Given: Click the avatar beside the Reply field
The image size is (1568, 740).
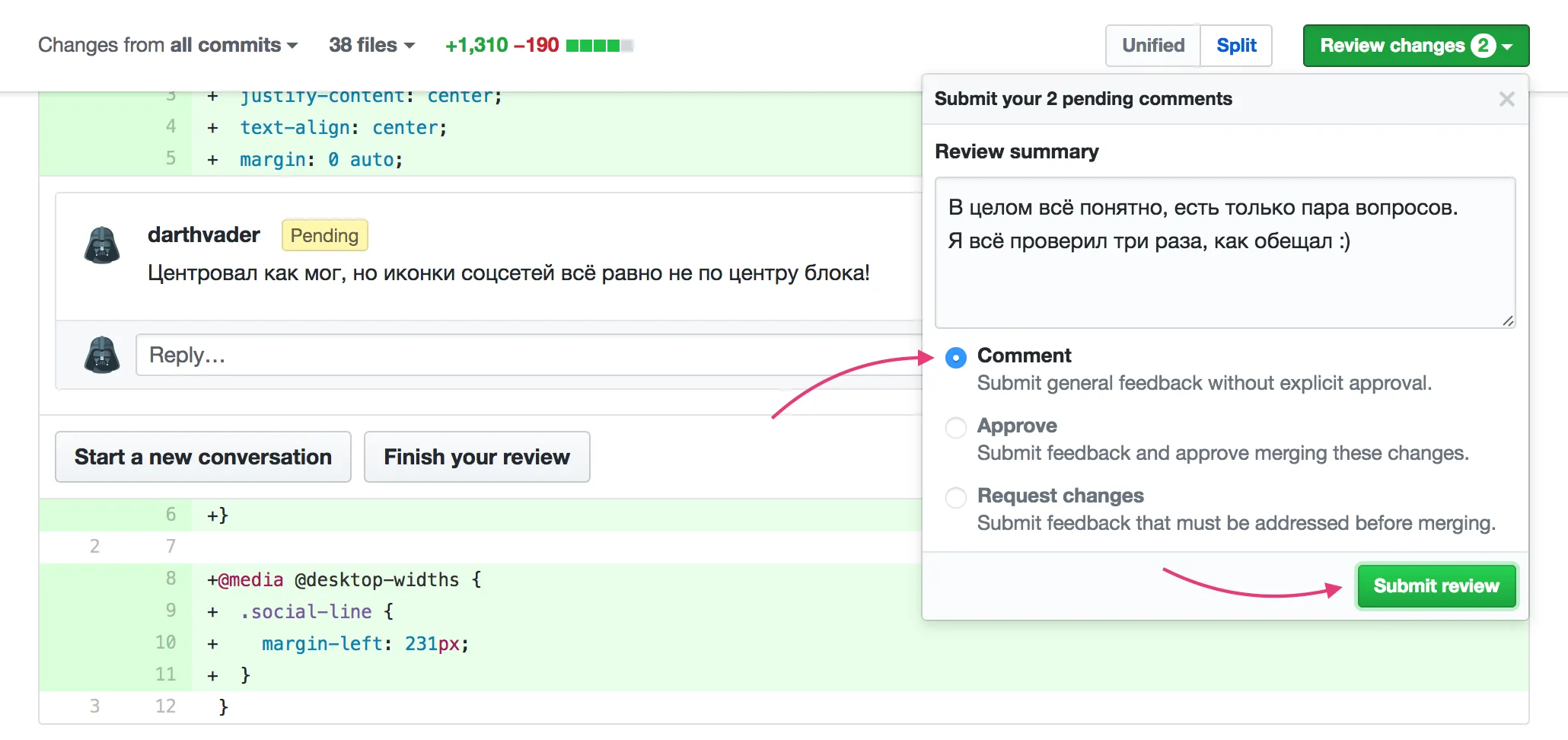Looking at the screenshot, I should [x=102, y=355].
